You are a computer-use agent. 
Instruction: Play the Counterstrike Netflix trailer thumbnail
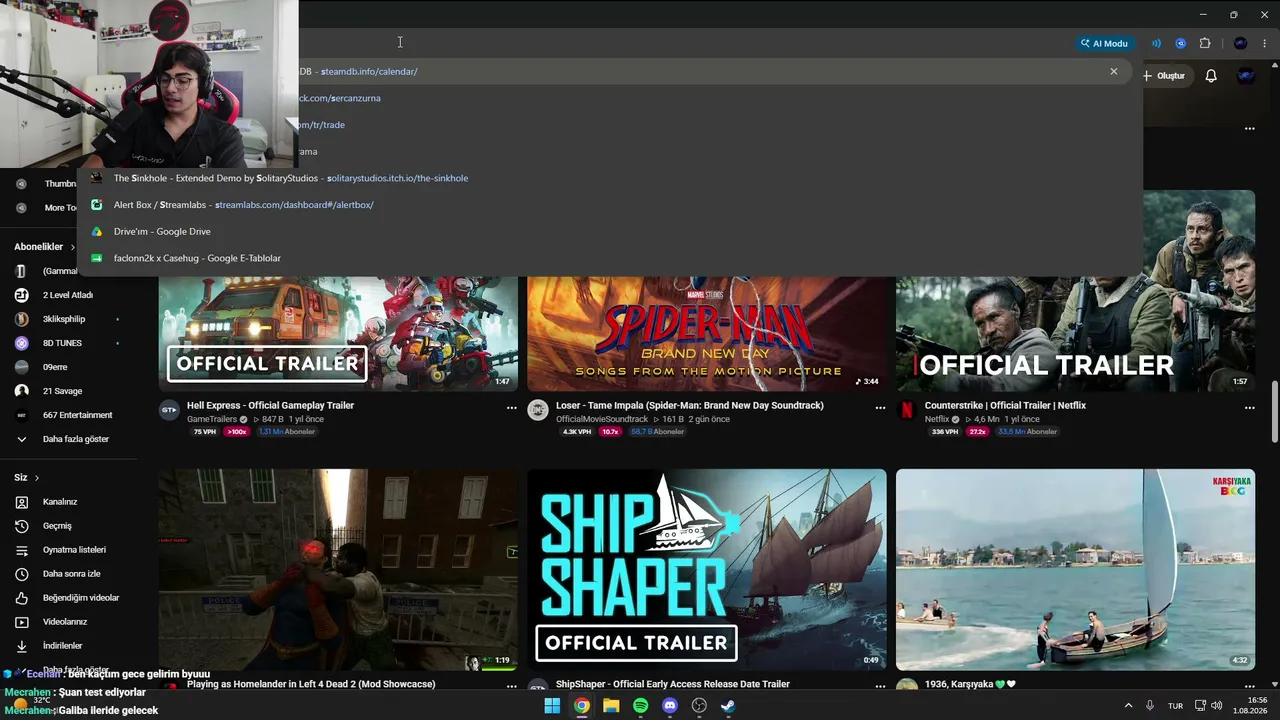1075,290
